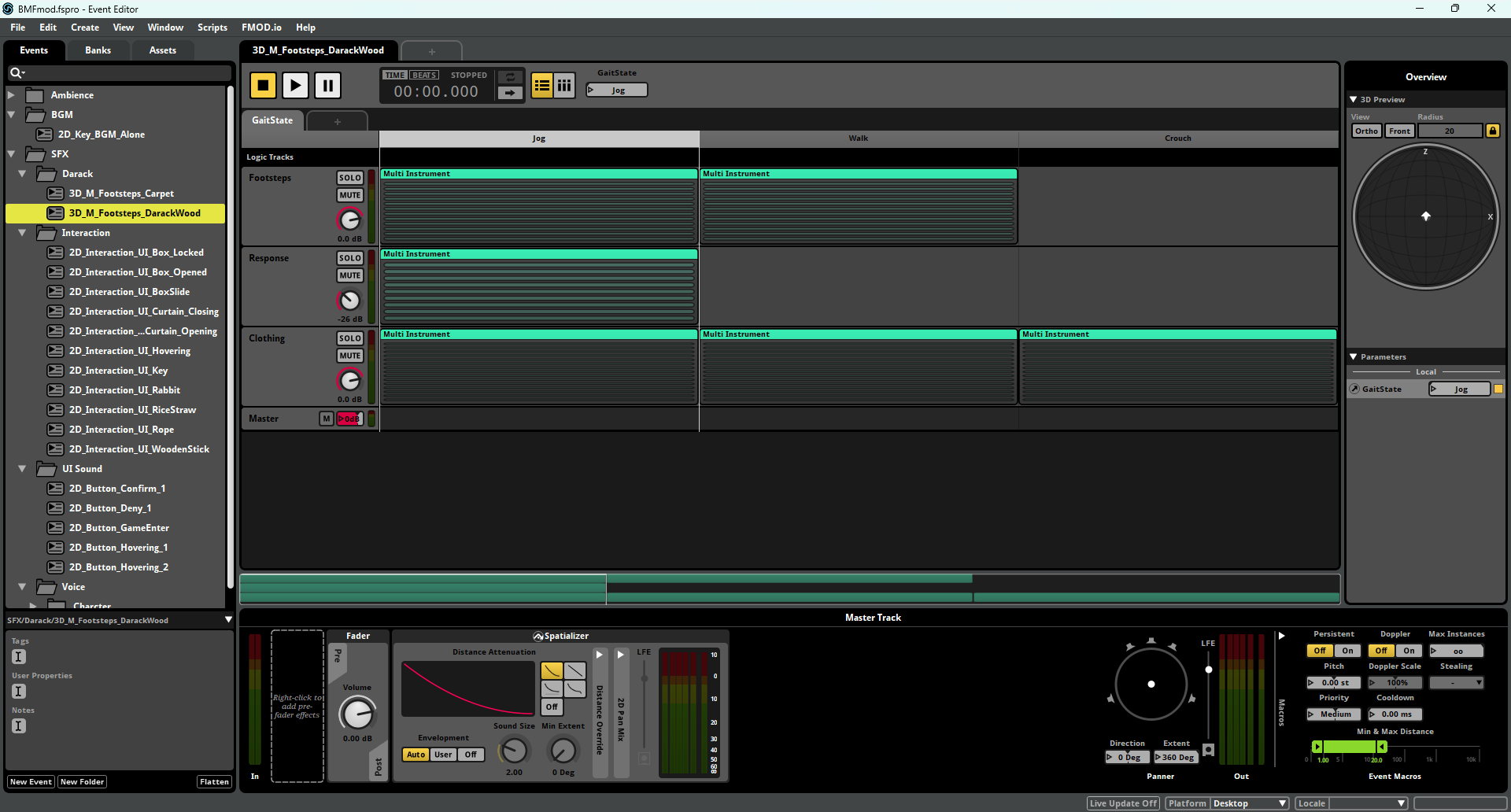The width and height of the screenshot is (1511, 812).
Task: Switch to the Banks tab
Action: [x=98, y=50]
